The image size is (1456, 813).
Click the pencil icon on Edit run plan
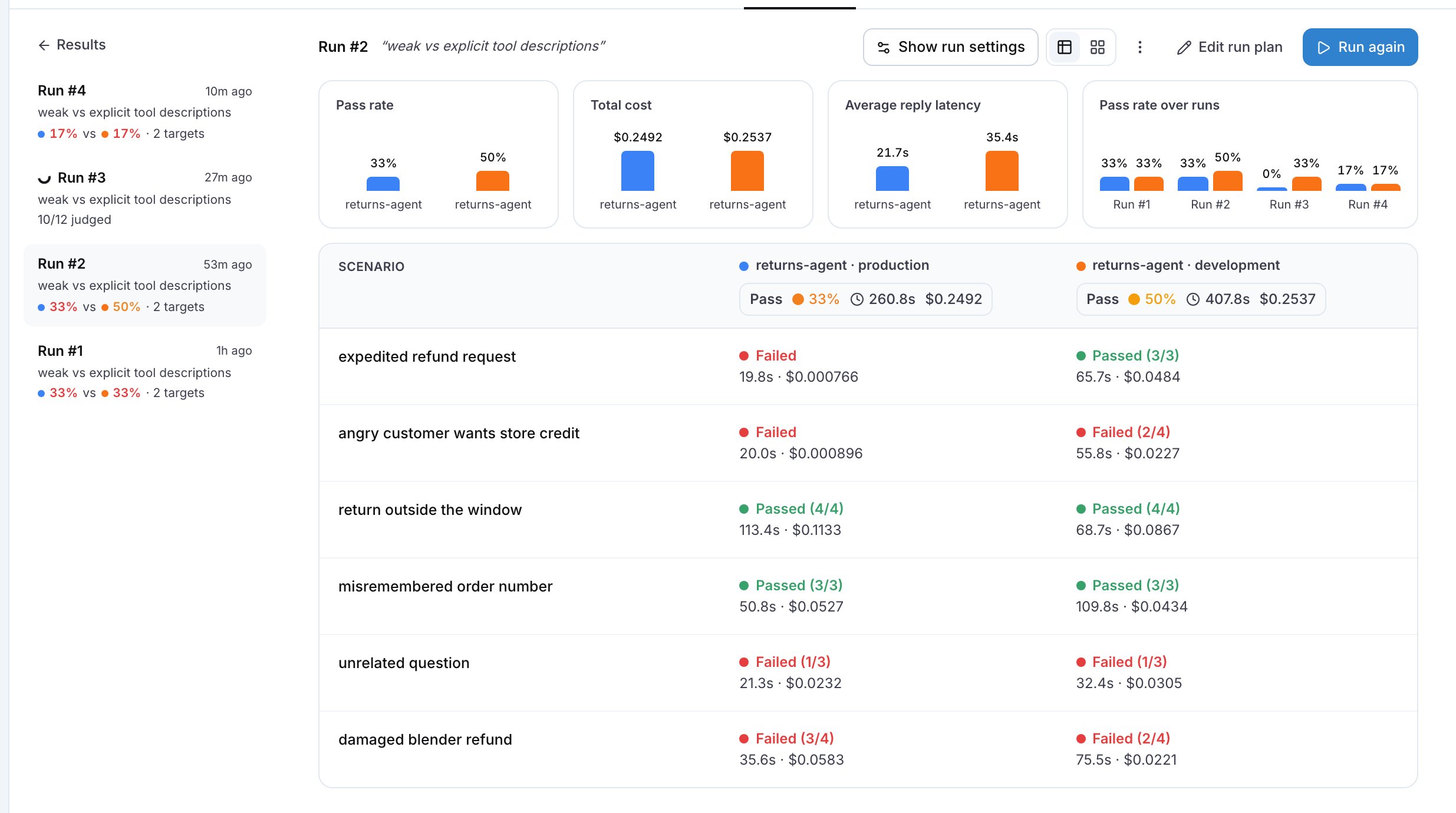[1184, 48]
